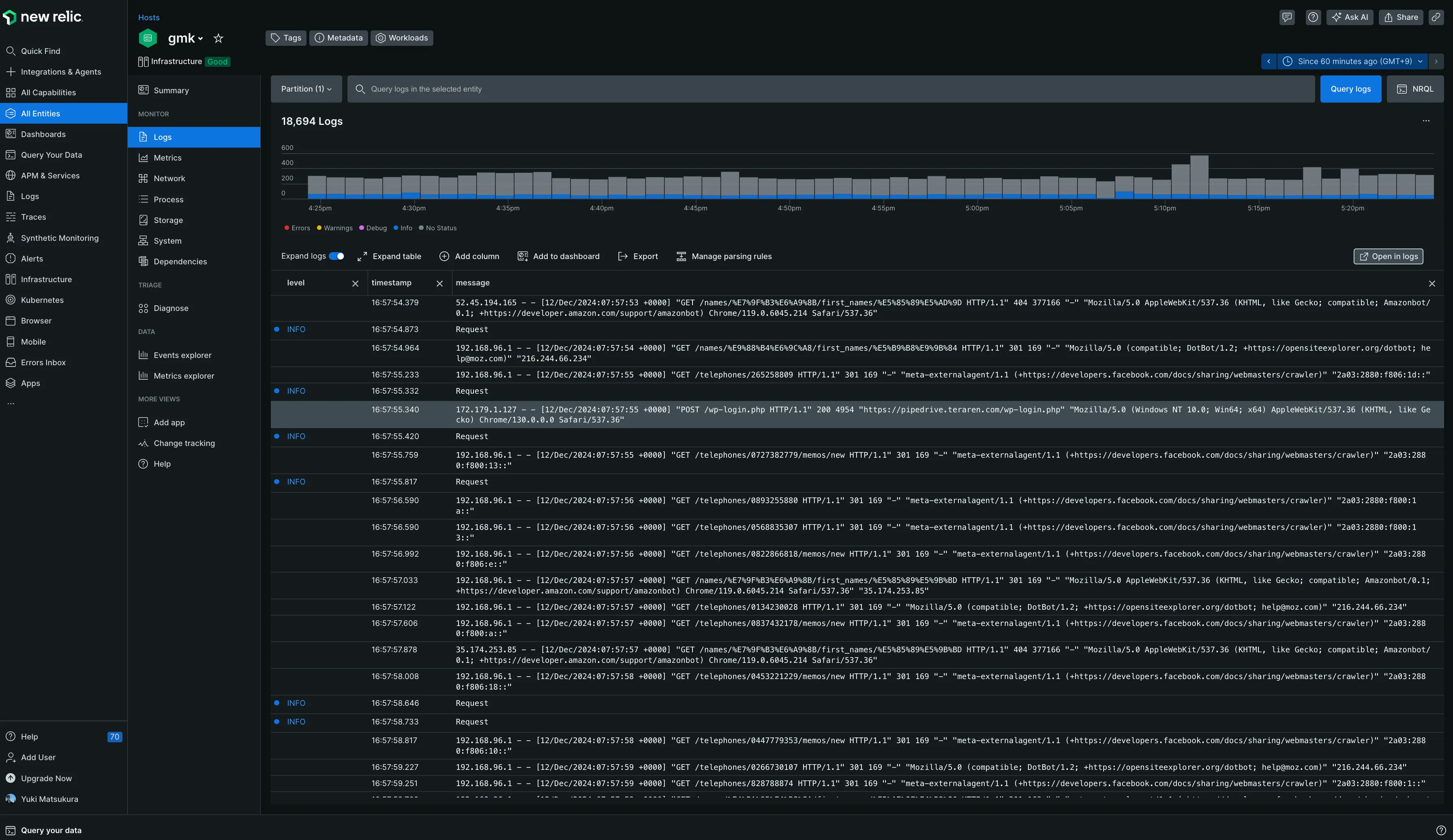
Task: Open the Partition (1) dropdown
Action: click(306, 89)
